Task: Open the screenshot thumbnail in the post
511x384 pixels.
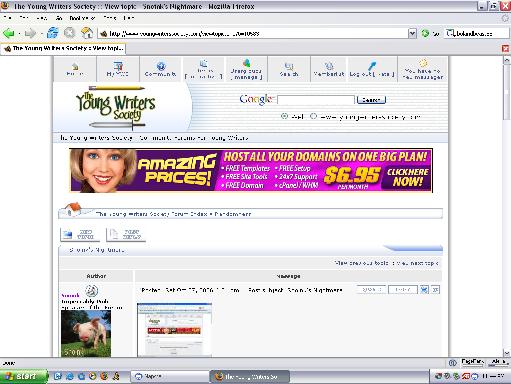Action: pos(174,329)
